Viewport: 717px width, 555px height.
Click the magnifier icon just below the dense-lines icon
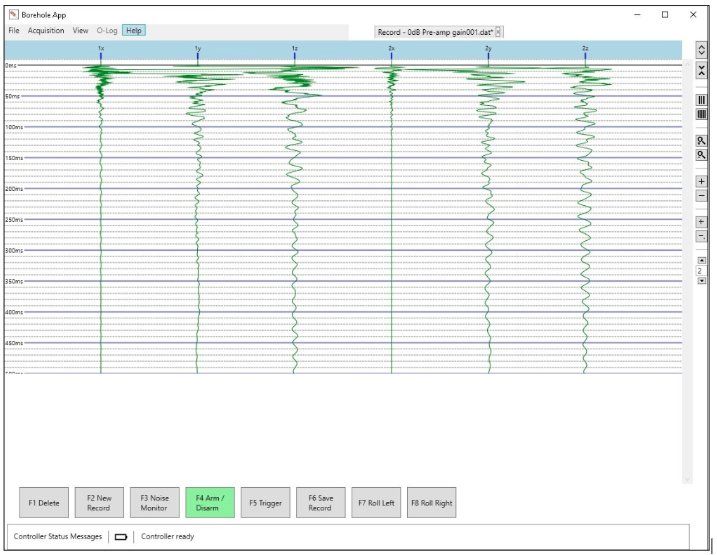(701, 141)
